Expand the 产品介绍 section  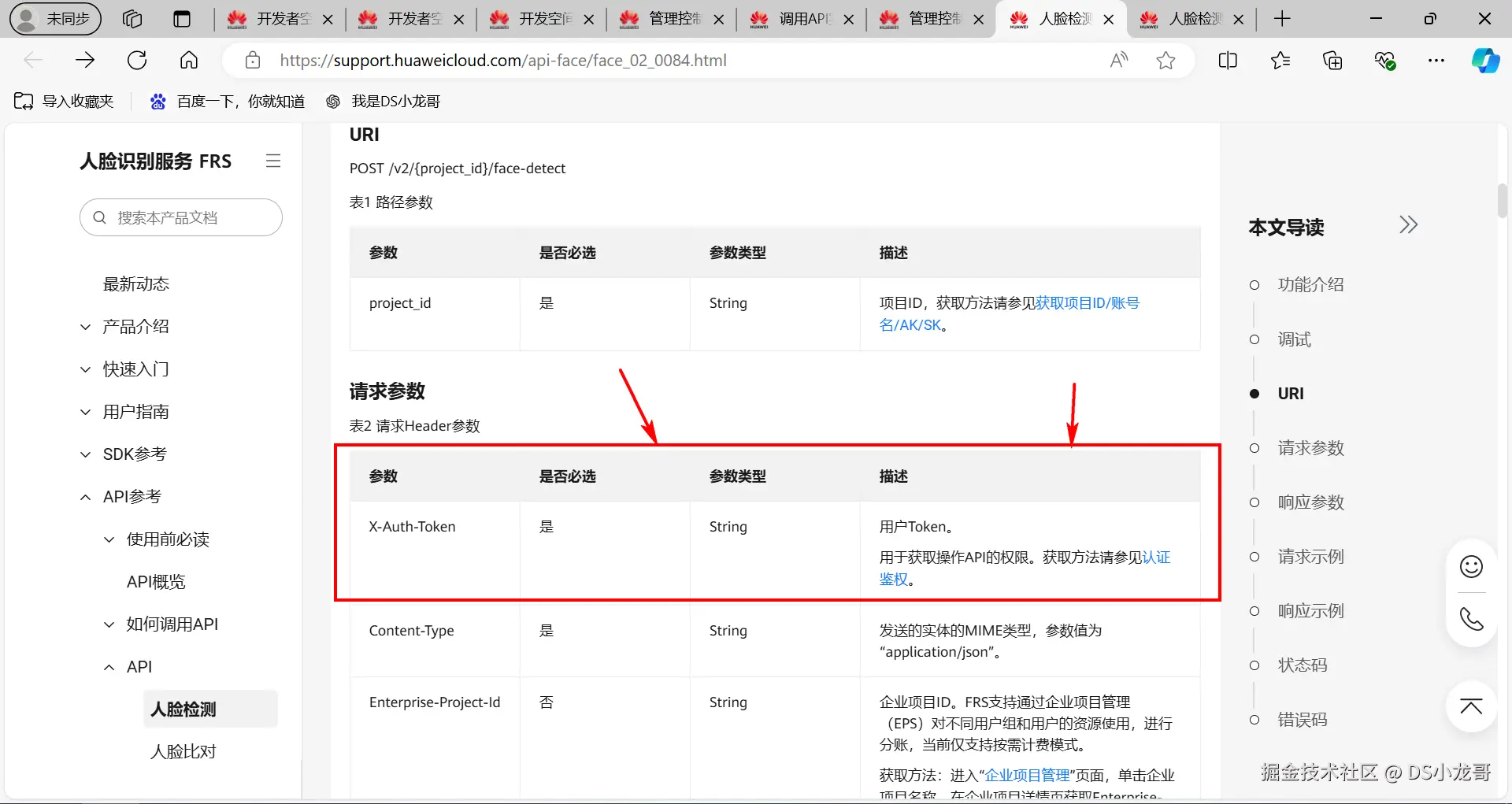pyautogui.click(x=124, y=327)
